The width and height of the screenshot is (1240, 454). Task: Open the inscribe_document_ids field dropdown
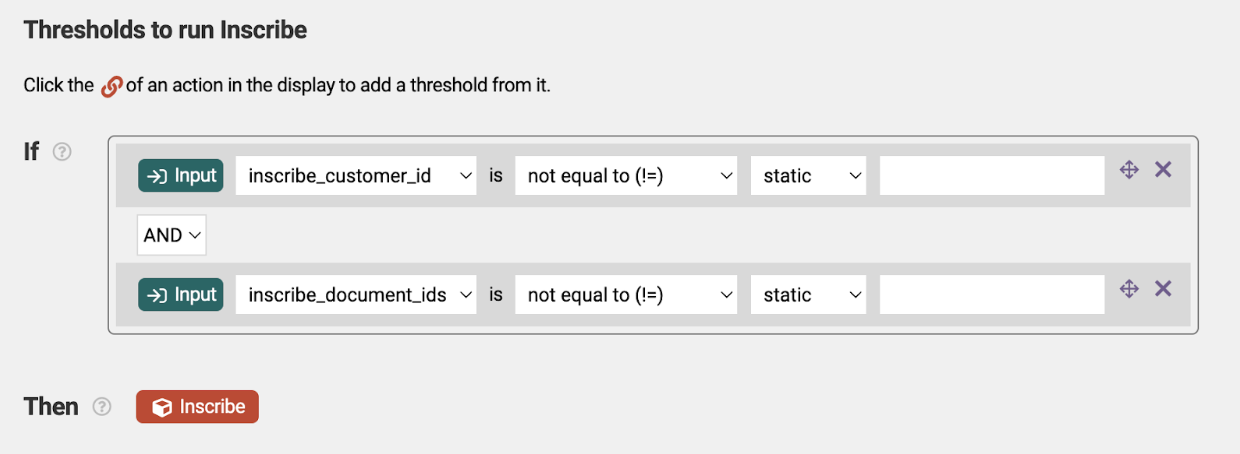pos(356,294)
